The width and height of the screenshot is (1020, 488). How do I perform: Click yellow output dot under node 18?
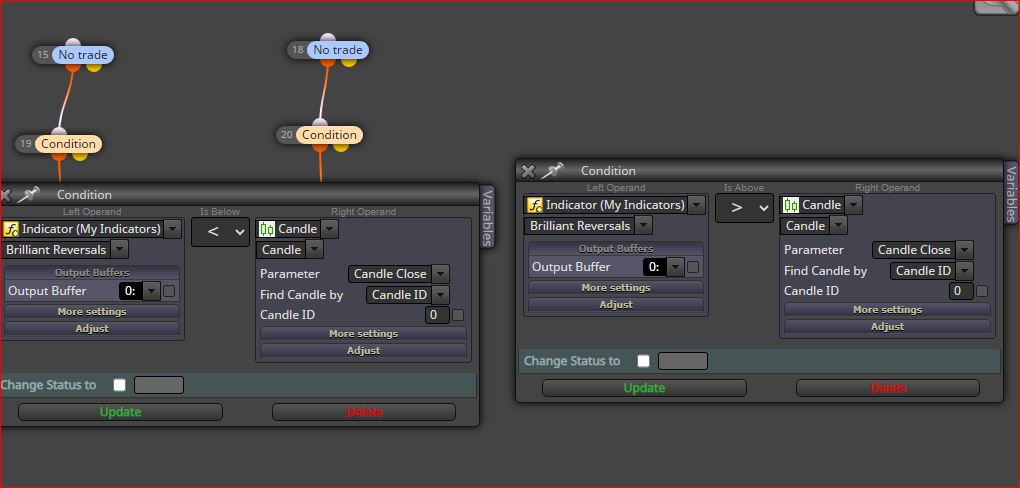coord(349,62)
